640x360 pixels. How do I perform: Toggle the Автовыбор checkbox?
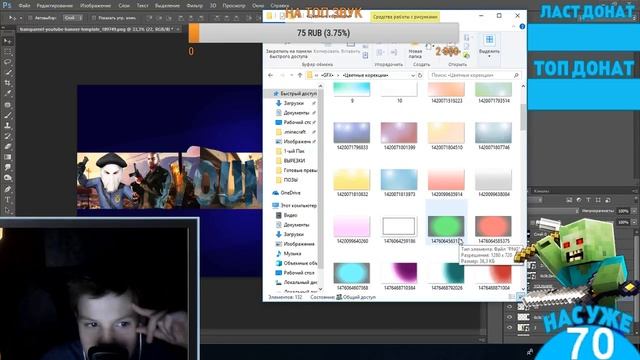(30, 18)
